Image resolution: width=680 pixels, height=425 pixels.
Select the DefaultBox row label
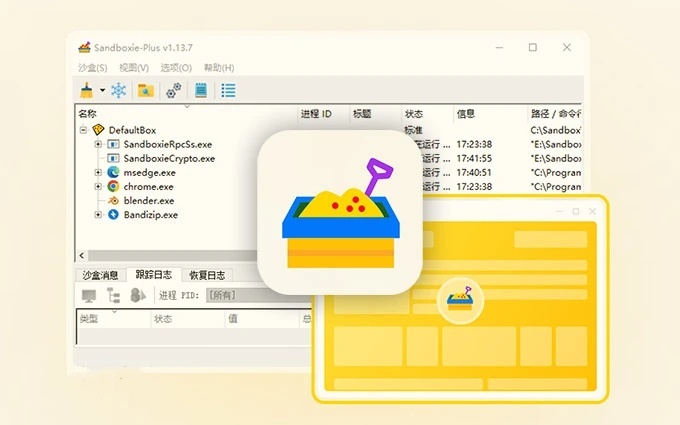tap(132, 130)
